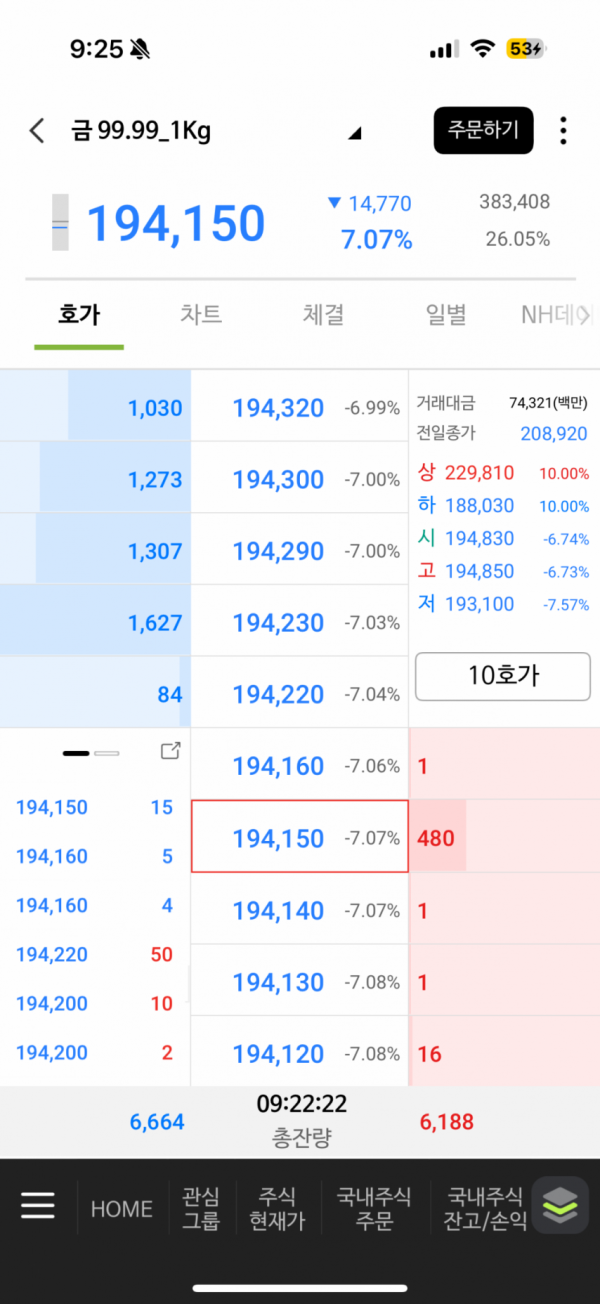The image size is (600, 1304).
Task: Open 관심그룹 in bottom navigation
Action: click(x=201, y=1208)
